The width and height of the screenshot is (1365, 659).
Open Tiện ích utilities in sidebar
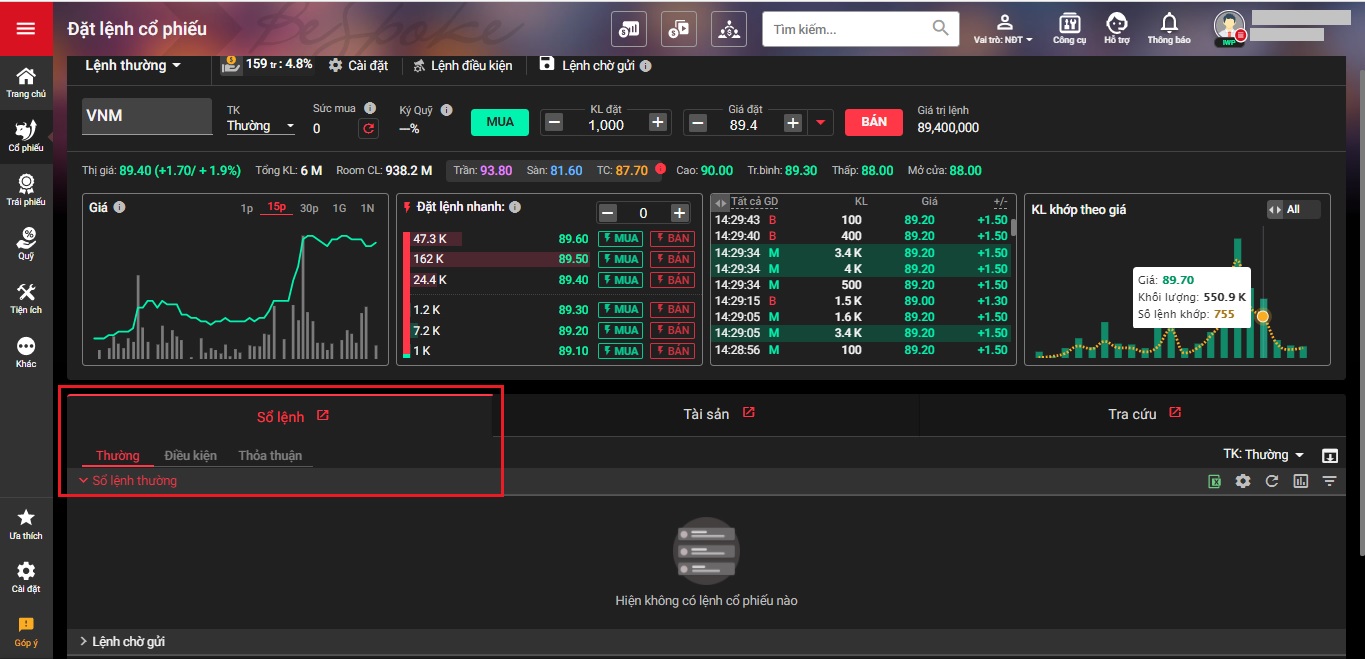tap(26, 297)
